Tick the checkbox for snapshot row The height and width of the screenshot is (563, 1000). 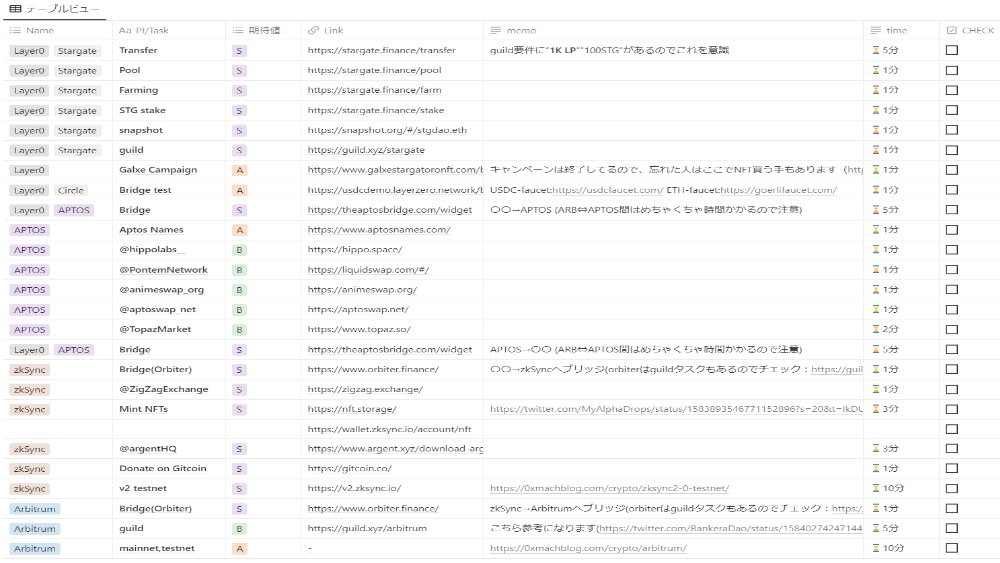(x=952, y=130)
